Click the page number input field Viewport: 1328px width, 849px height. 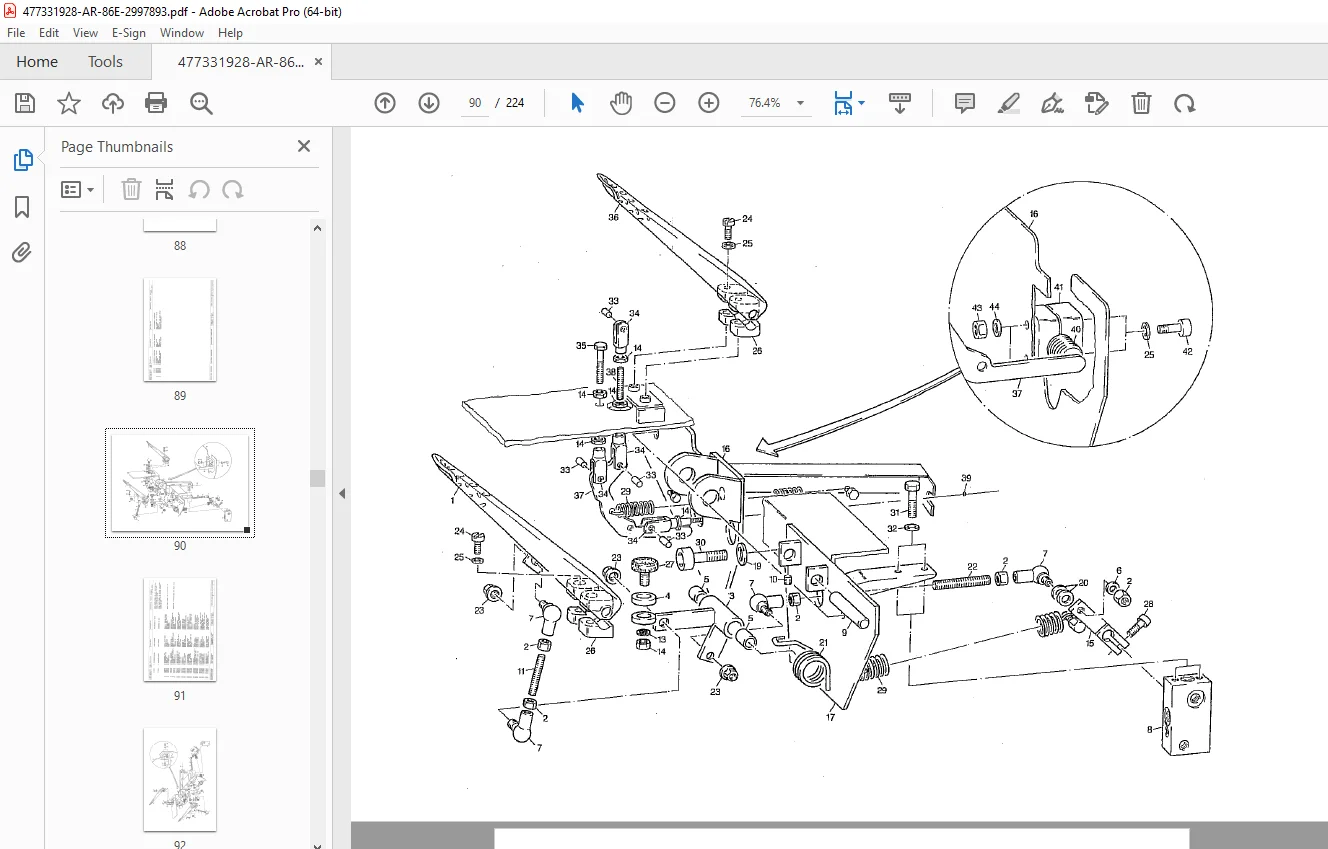[x=475, y=103]
